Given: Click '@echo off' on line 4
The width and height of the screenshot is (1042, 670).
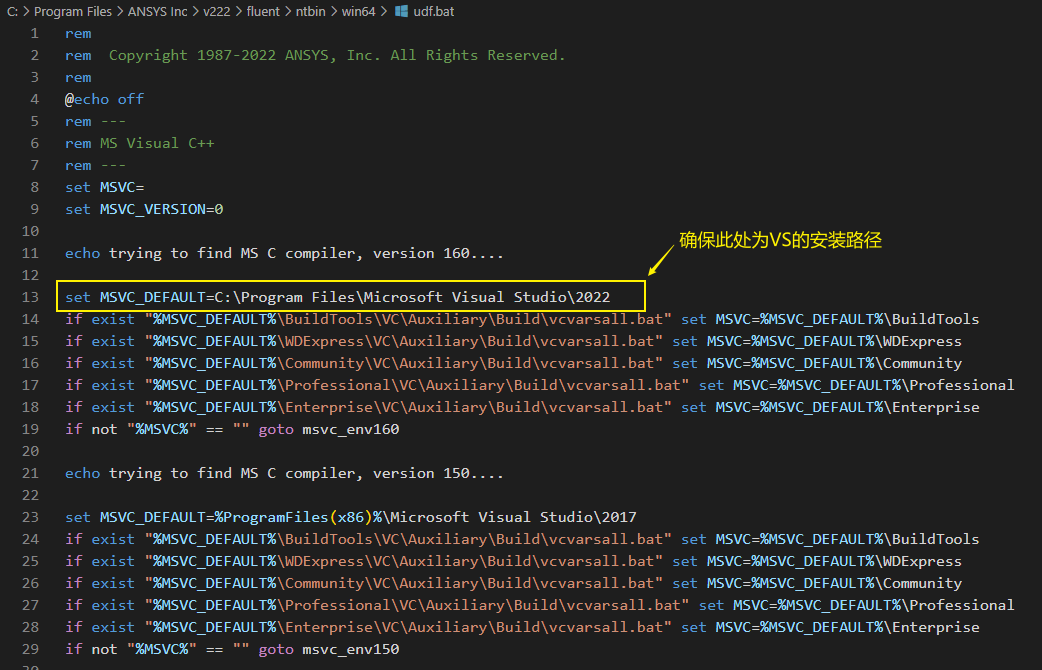Looking at the screenshot, I should coord(104,99).
